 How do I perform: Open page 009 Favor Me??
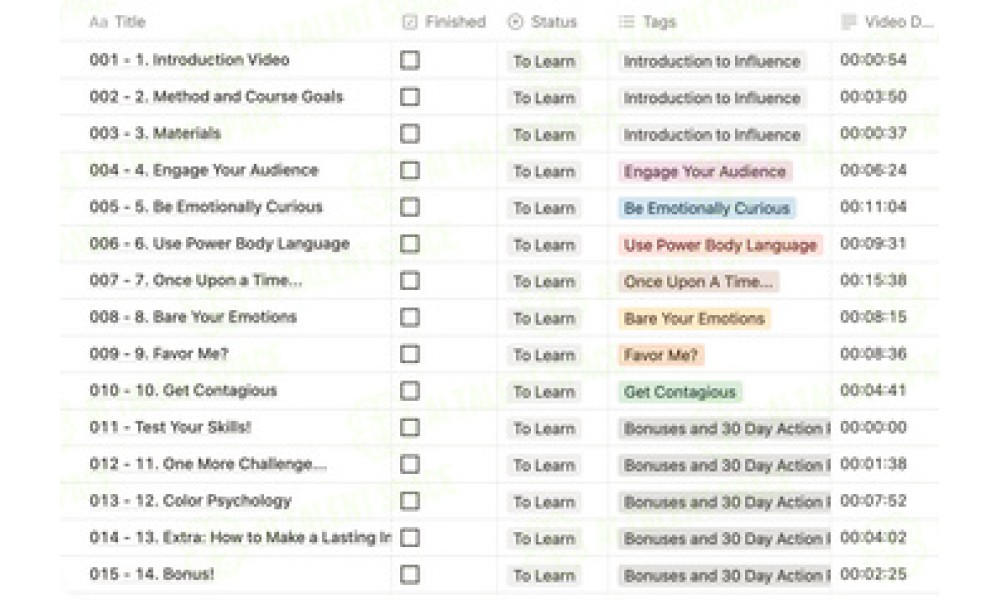159,354
